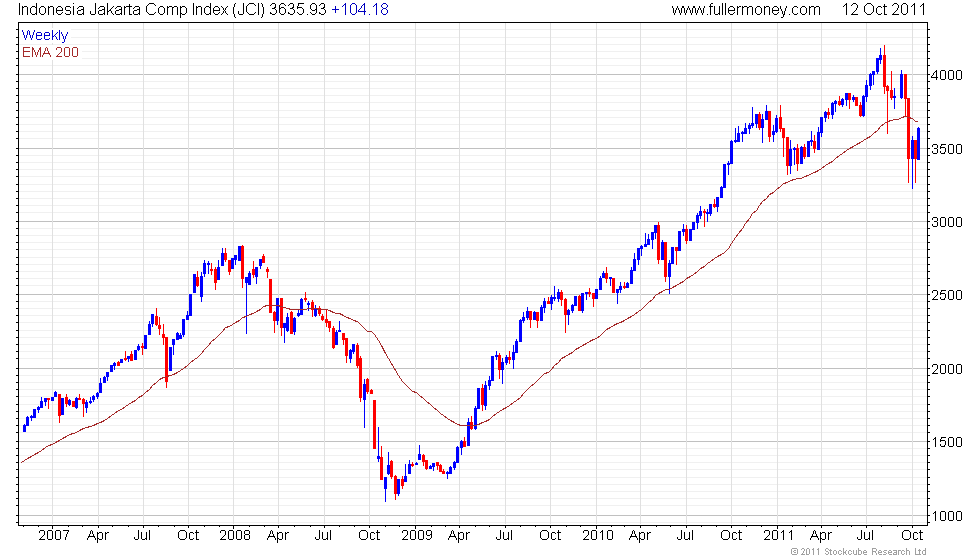Click the 1000 price axis label
This screenshot has height=560, width=980.
(x=946, y=516)
